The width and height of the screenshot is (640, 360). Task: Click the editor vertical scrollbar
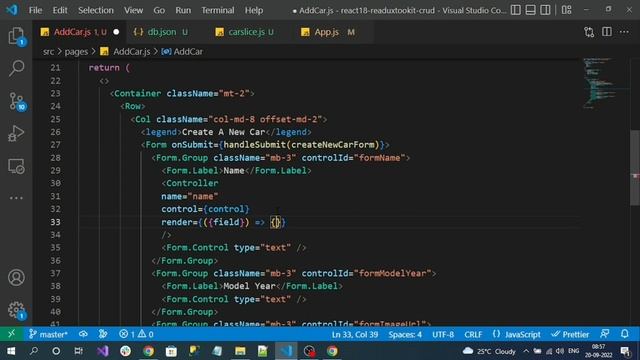[x=635, y=168]
